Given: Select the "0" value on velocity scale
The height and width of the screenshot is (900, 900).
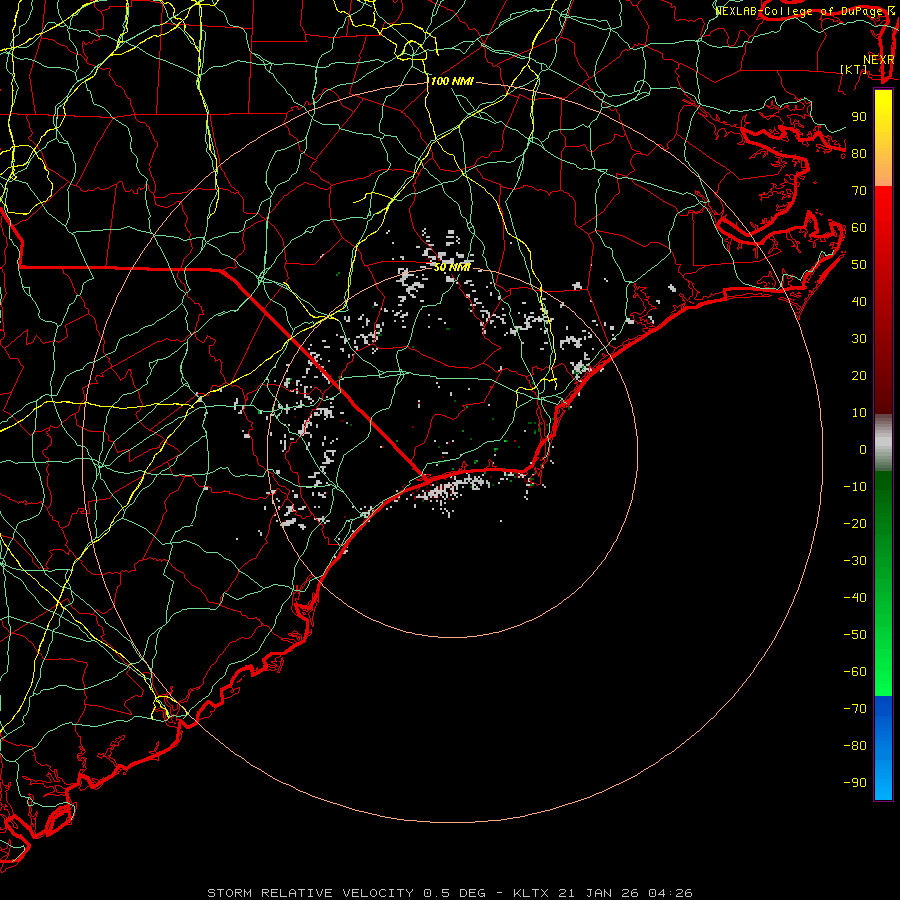Looking at the screenshot, I should tap(863, 450).
